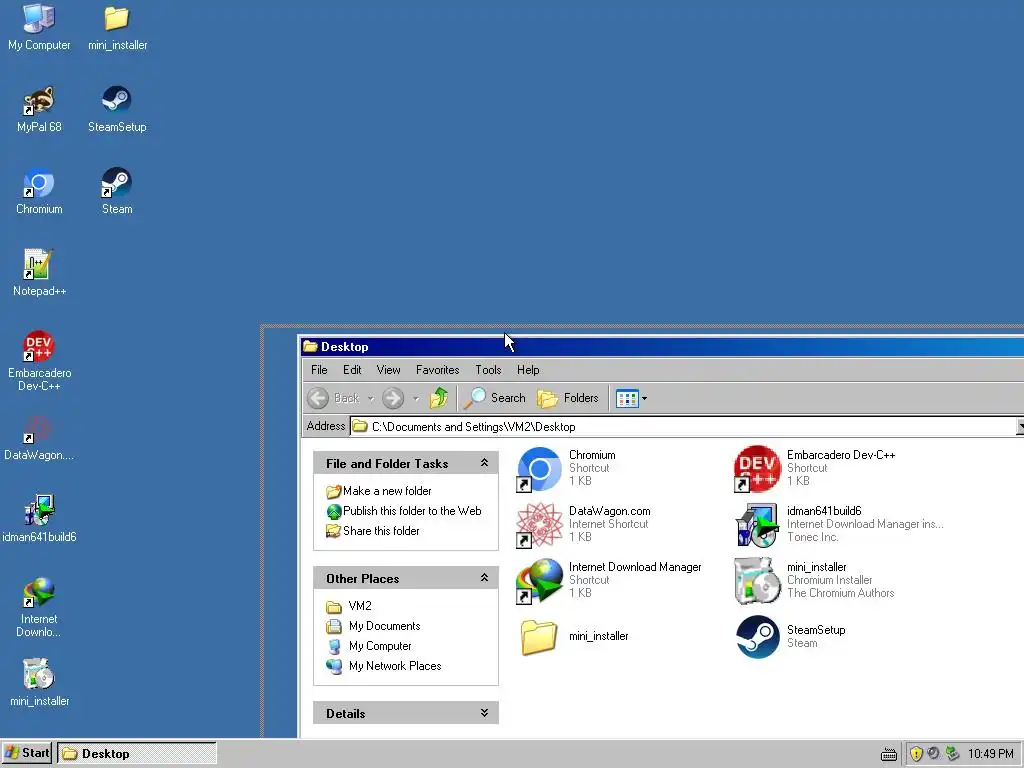Select Embarcadero Dev-C++ desktop shortcut
This screenshot has height=768, width=1024.
click(x=39, y=362)
